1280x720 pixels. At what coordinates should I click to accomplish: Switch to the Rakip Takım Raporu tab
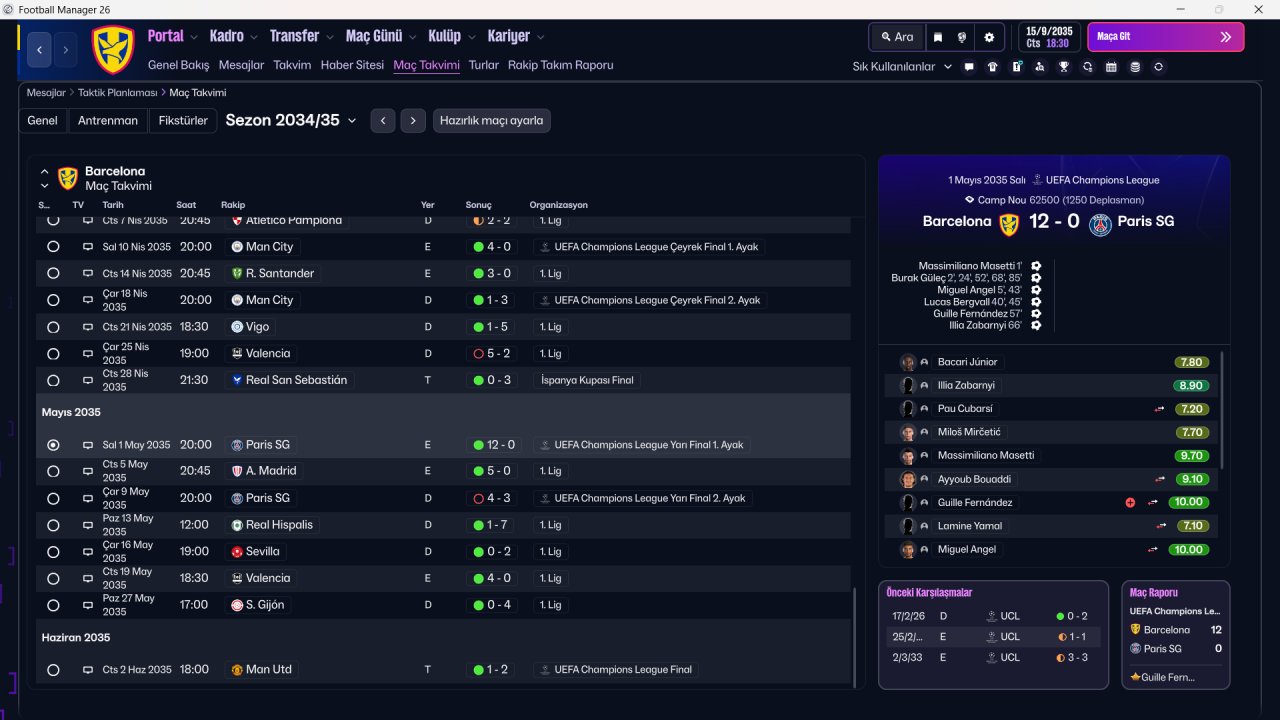point(561,65)
